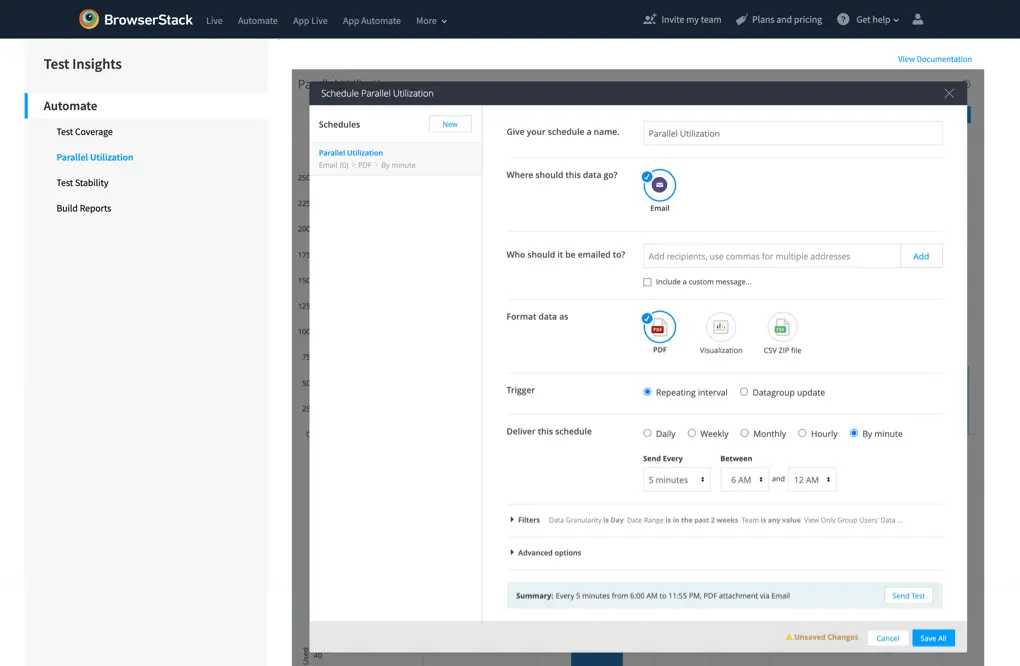1020x666 pixels.
Task: Click the email recipients input field
Action: tap(771, 256)
